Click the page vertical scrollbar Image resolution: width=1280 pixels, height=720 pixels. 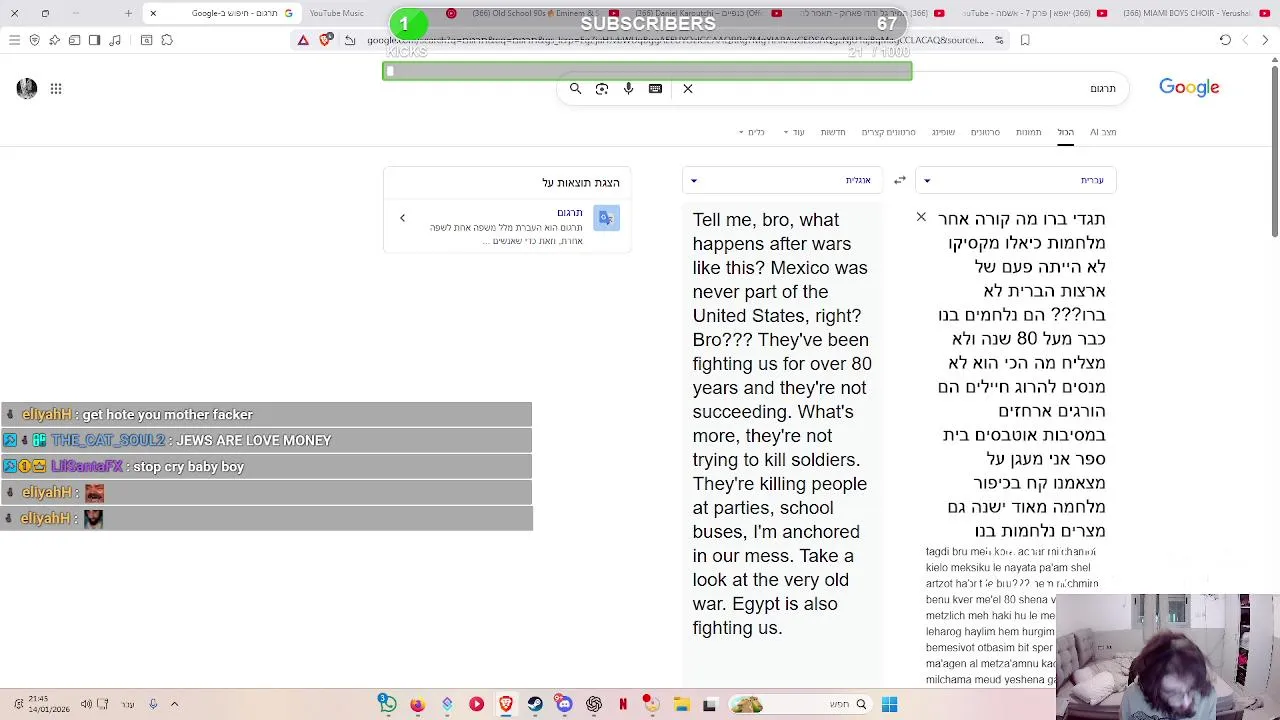1274,150
